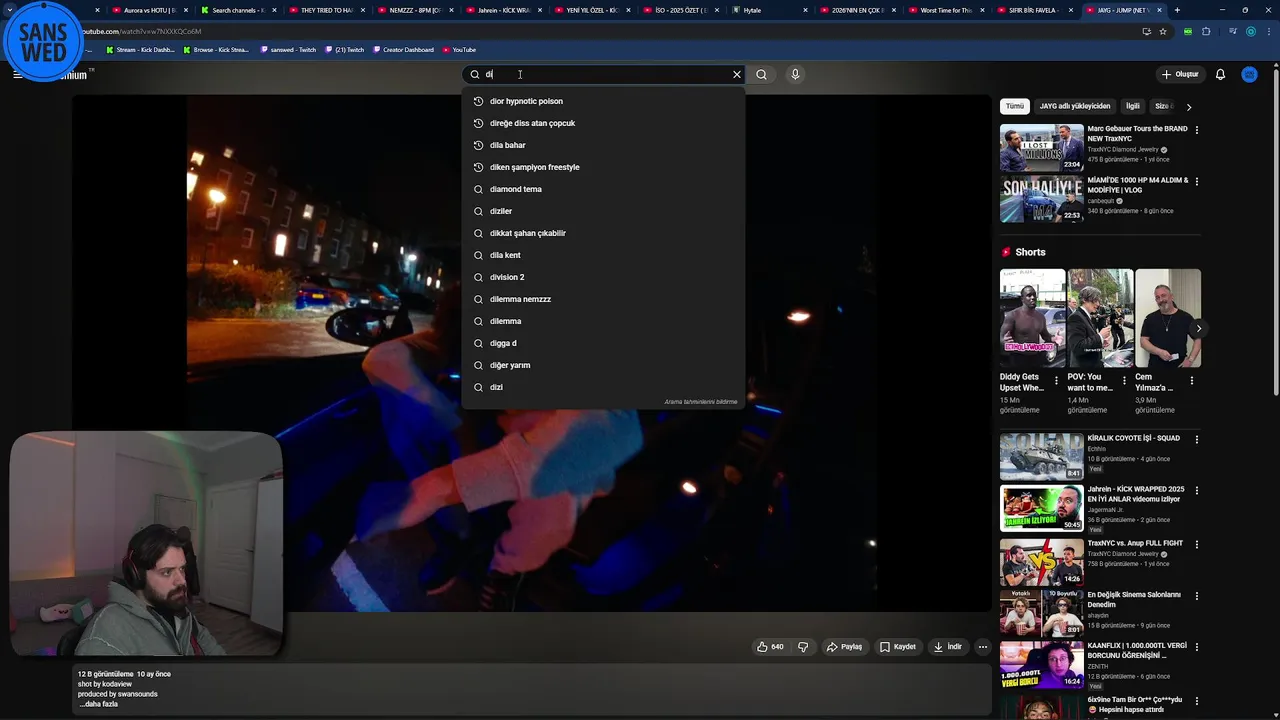Viewport: 1280px width, 720px height.
Task: Select suggestion 'dizi'
Action: 603,387
